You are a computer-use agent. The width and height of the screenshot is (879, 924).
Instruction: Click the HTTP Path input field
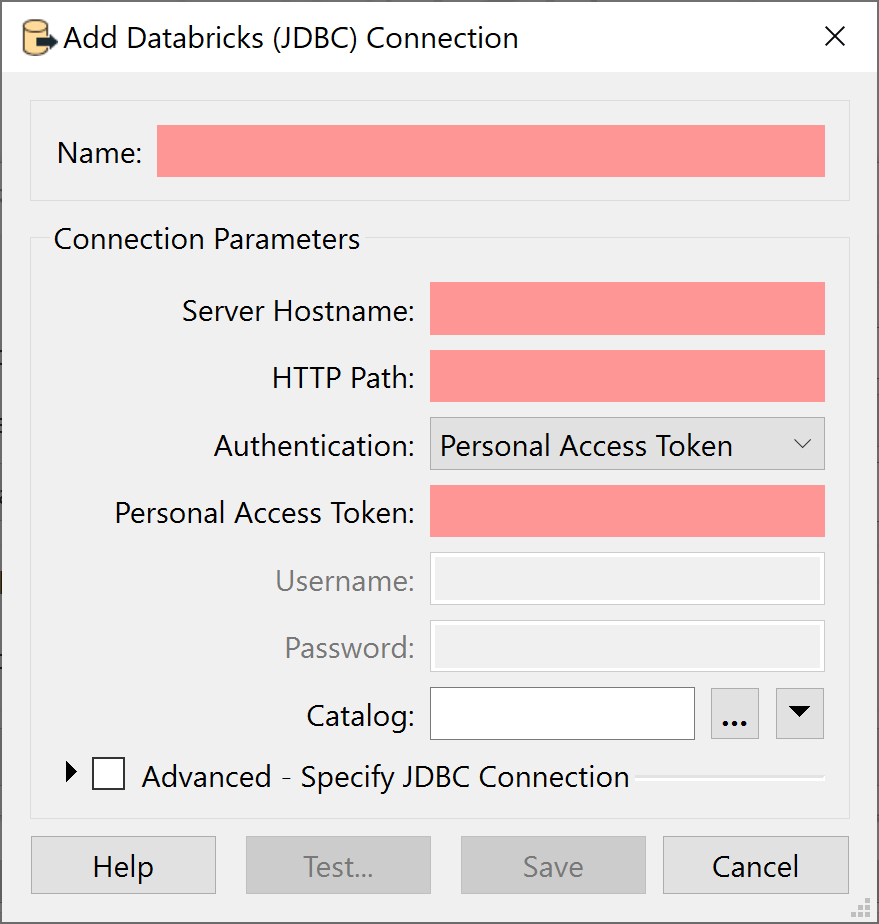627,376
